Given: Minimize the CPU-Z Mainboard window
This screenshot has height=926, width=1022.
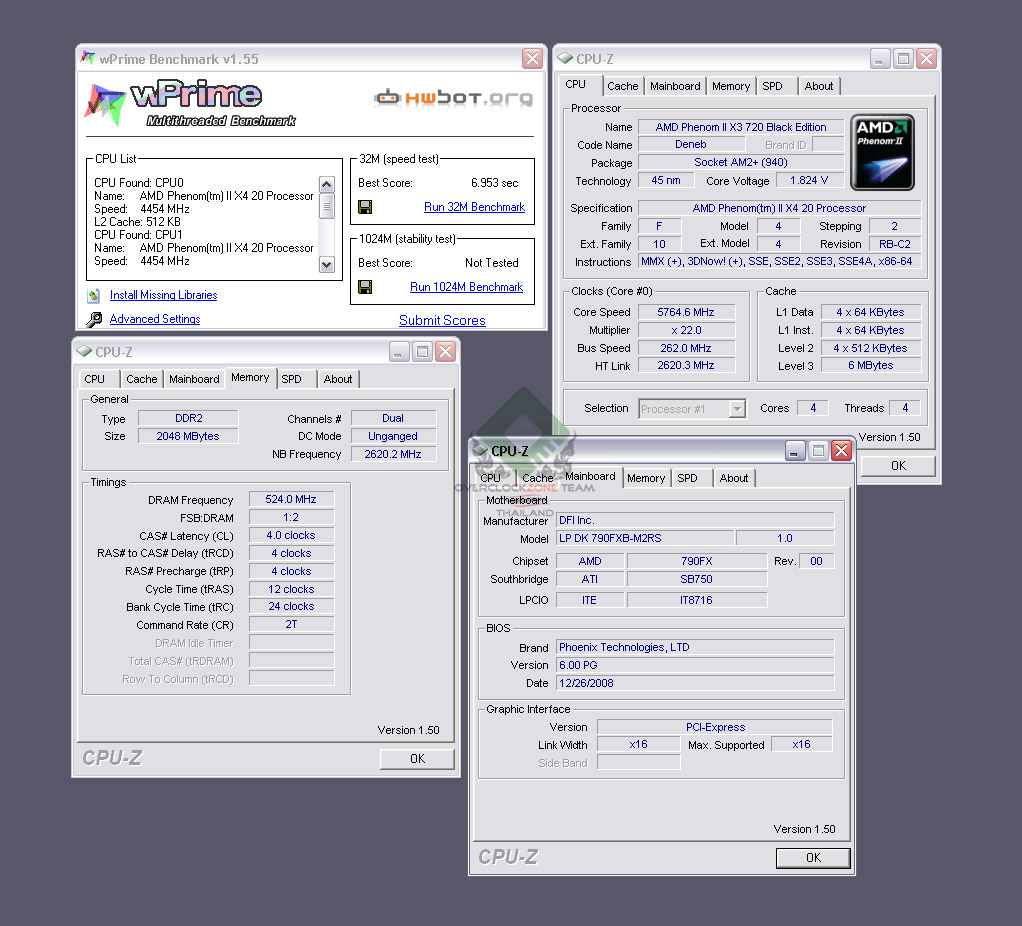Looking at the screenshot, I should coord(795,450).
